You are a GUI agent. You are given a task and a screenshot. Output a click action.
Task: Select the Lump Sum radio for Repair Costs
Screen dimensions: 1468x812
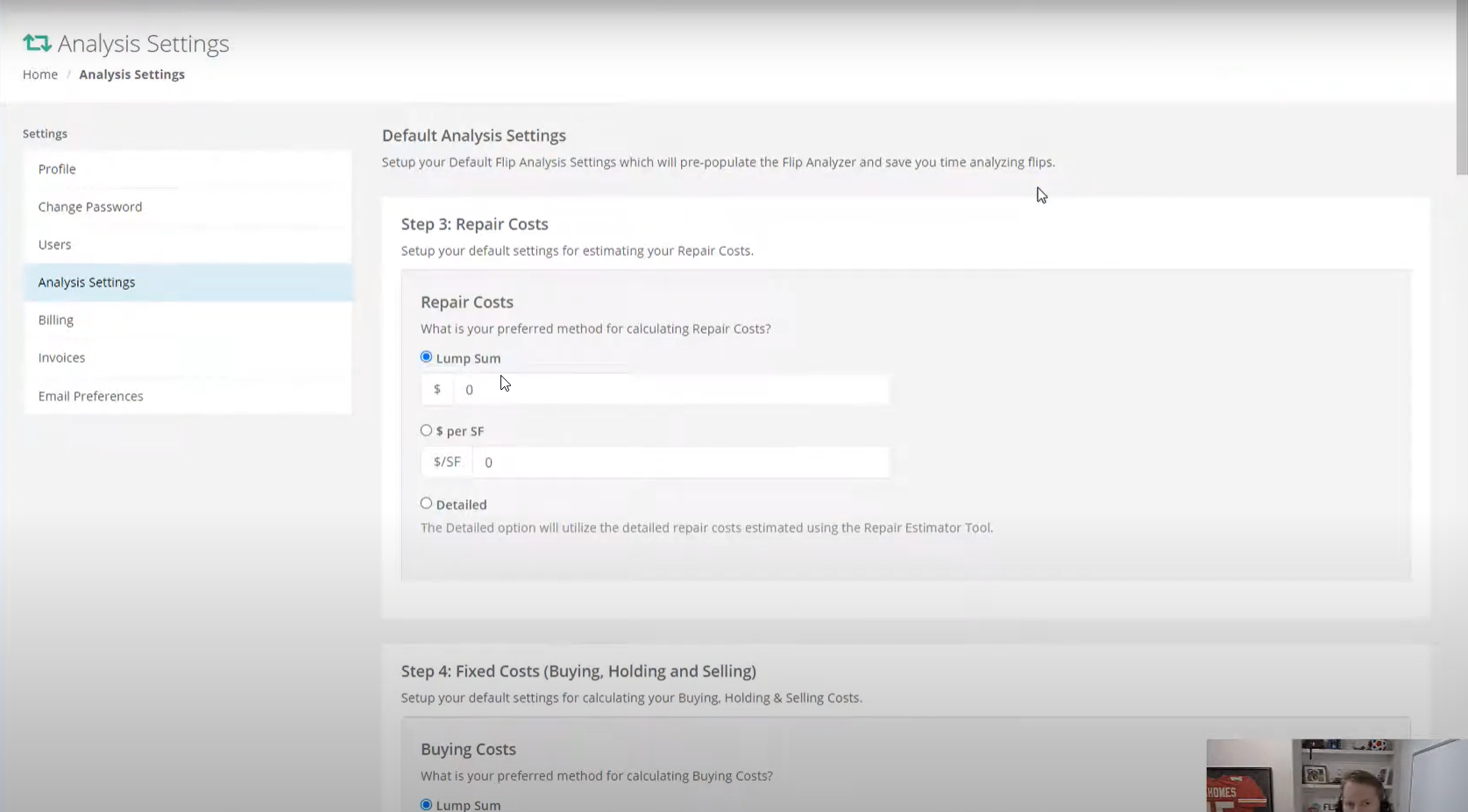(426, 357)
